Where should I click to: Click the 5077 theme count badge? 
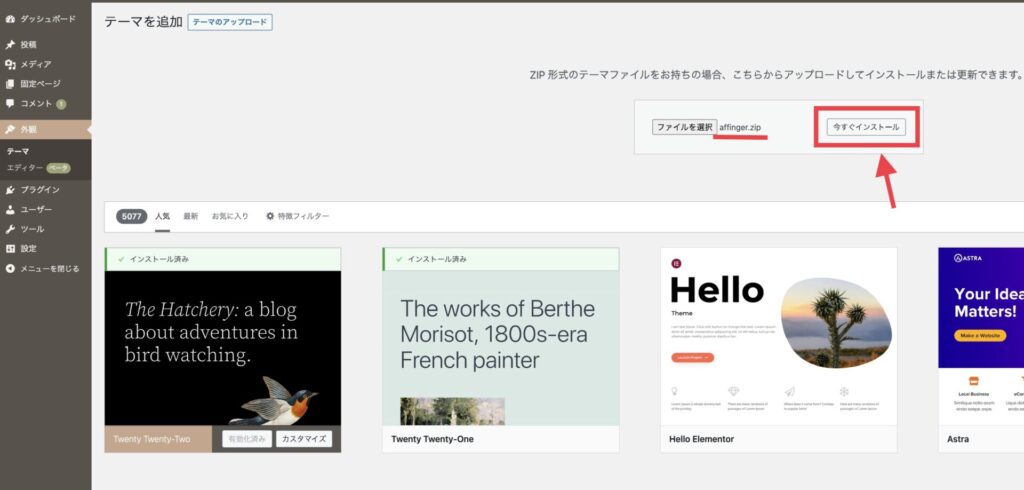(x=131, y=216)
